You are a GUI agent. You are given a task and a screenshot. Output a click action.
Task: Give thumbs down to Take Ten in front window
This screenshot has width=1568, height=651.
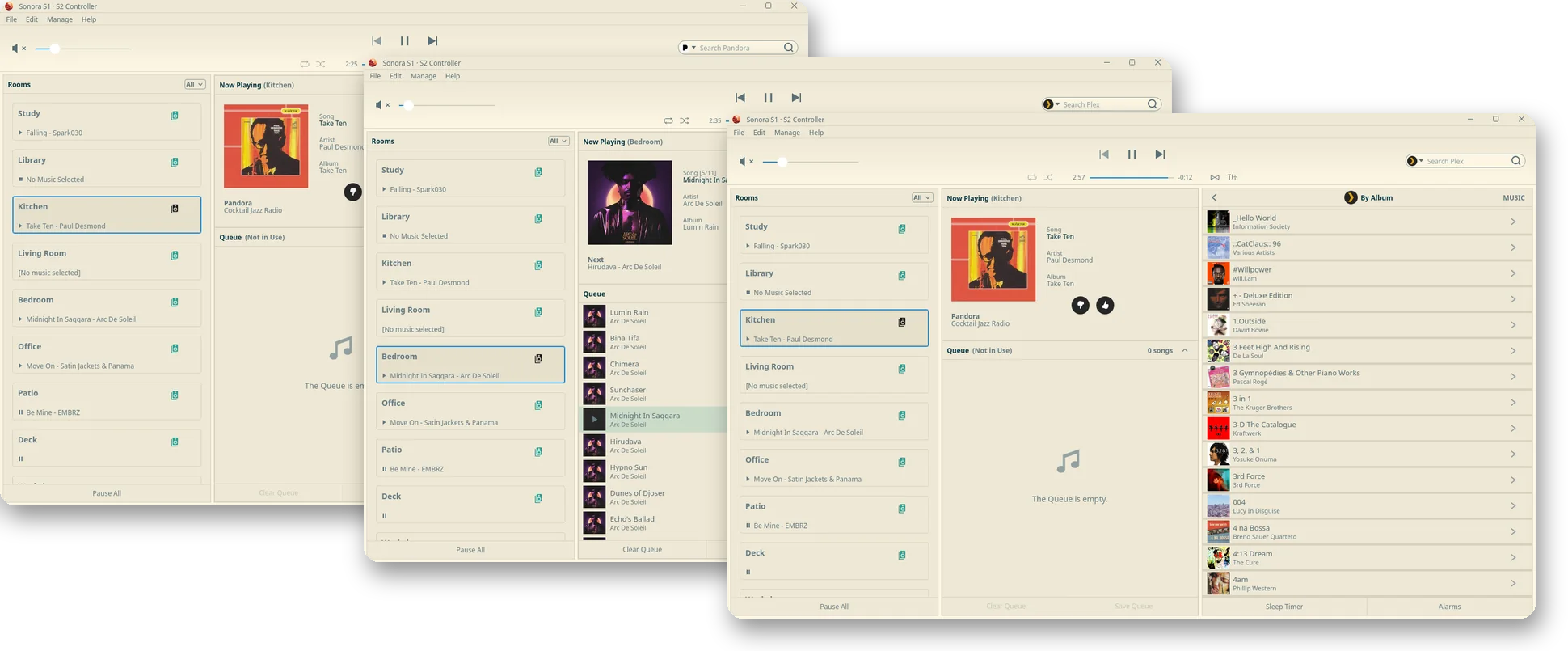point(1080,305)
